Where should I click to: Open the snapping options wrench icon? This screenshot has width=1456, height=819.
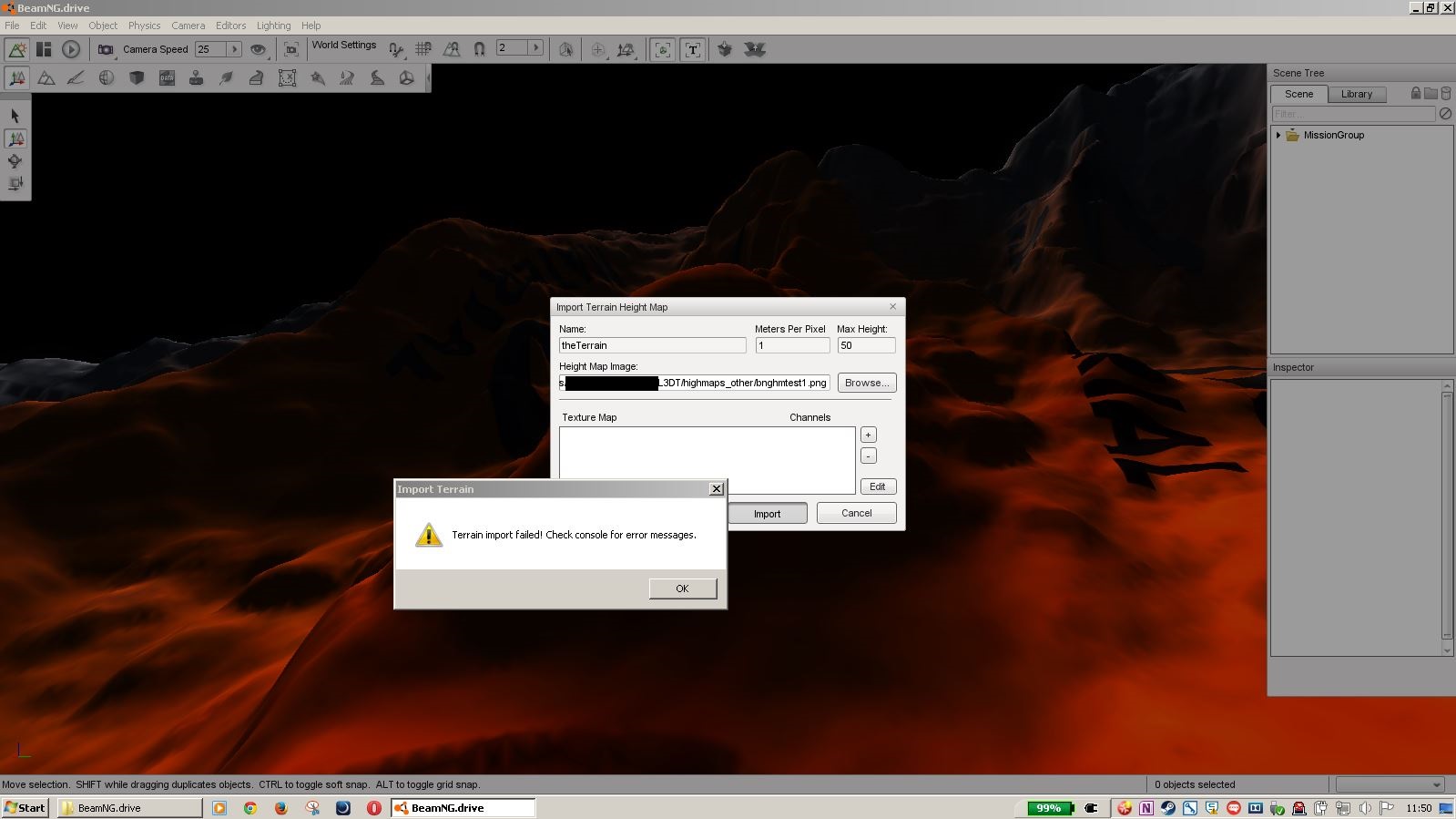coord(396,49)
